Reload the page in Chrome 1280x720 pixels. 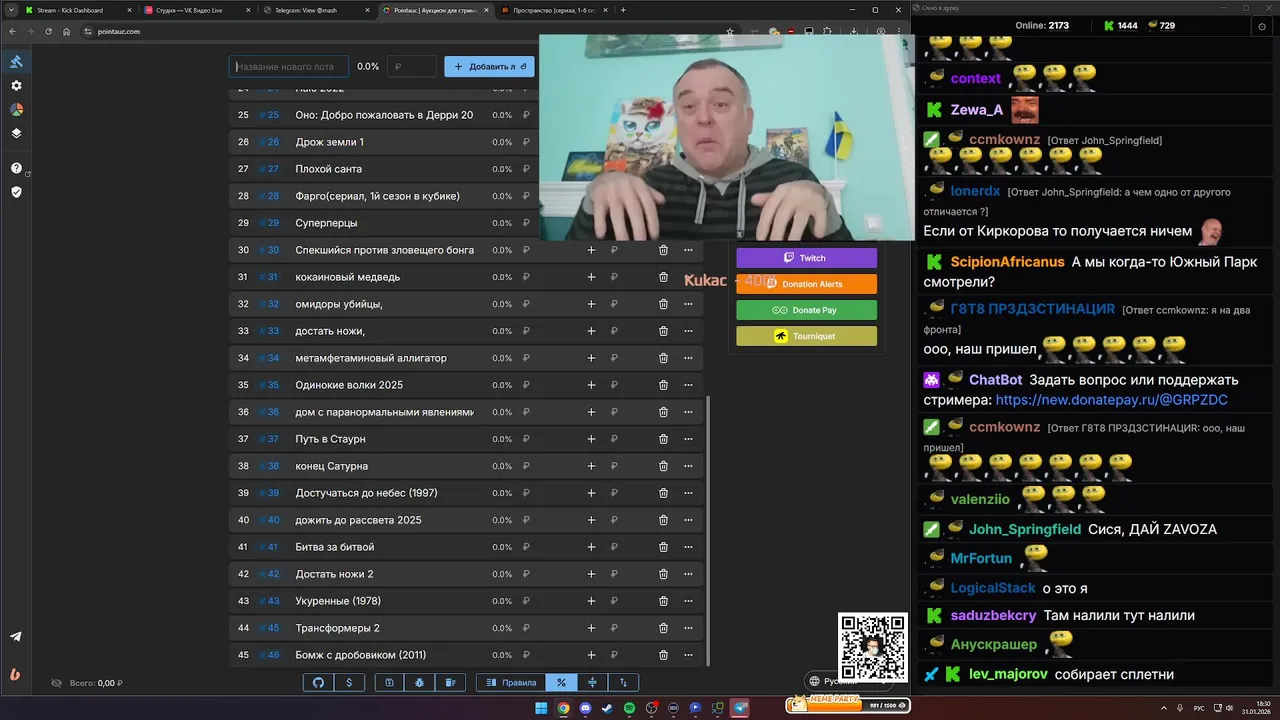pyautogui.click(x=48, y=31)
